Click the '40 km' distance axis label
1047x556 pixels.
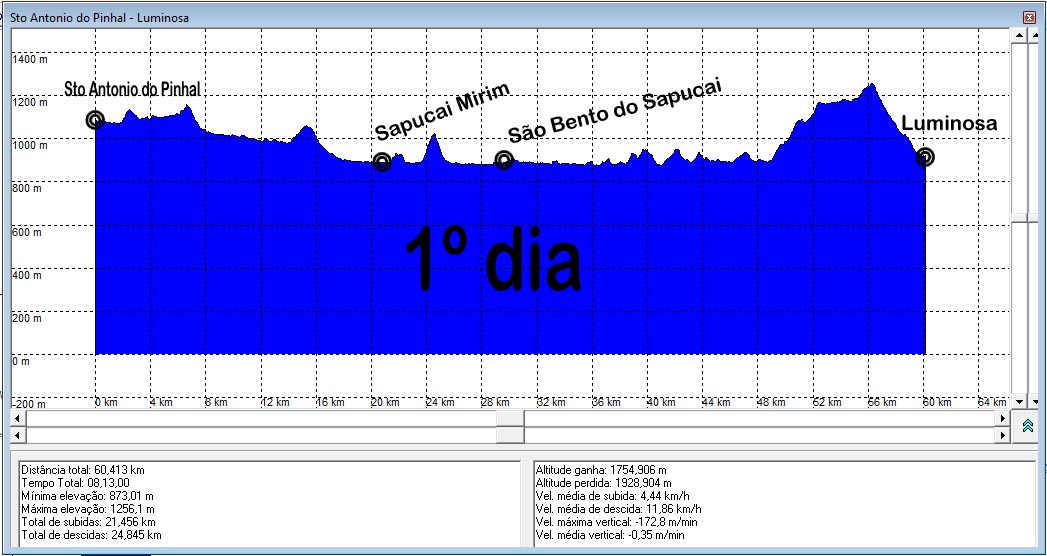(661, 402)
